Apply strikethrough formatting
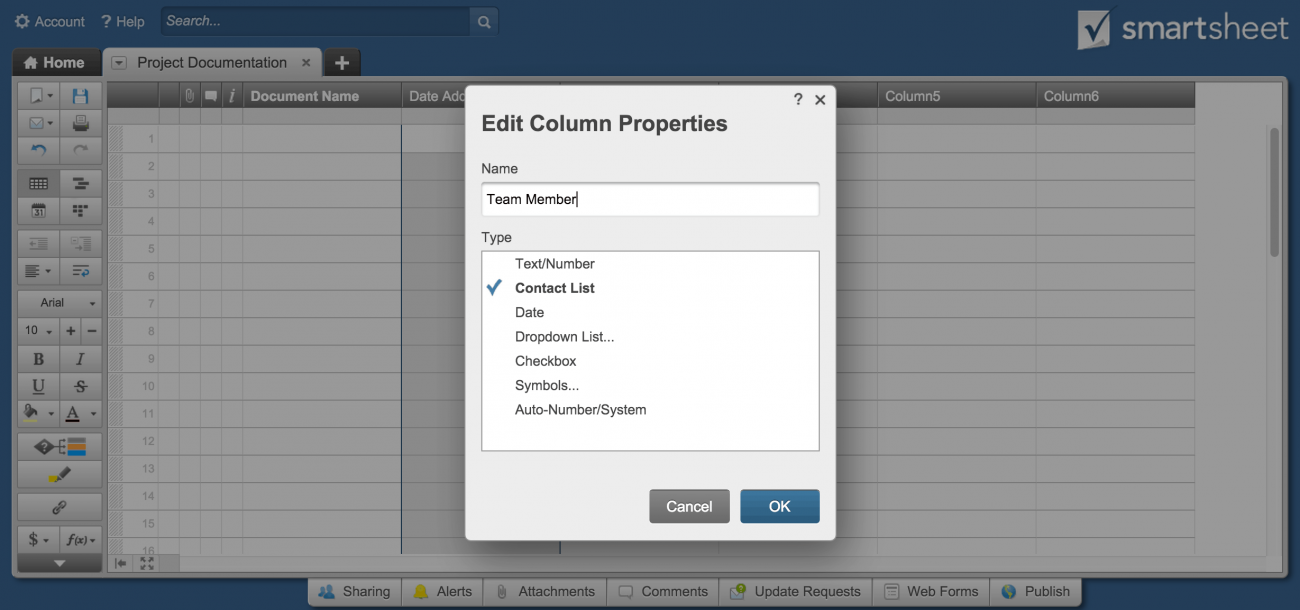The width and height of the screenshot is (1300, 610). click(81, 386)
